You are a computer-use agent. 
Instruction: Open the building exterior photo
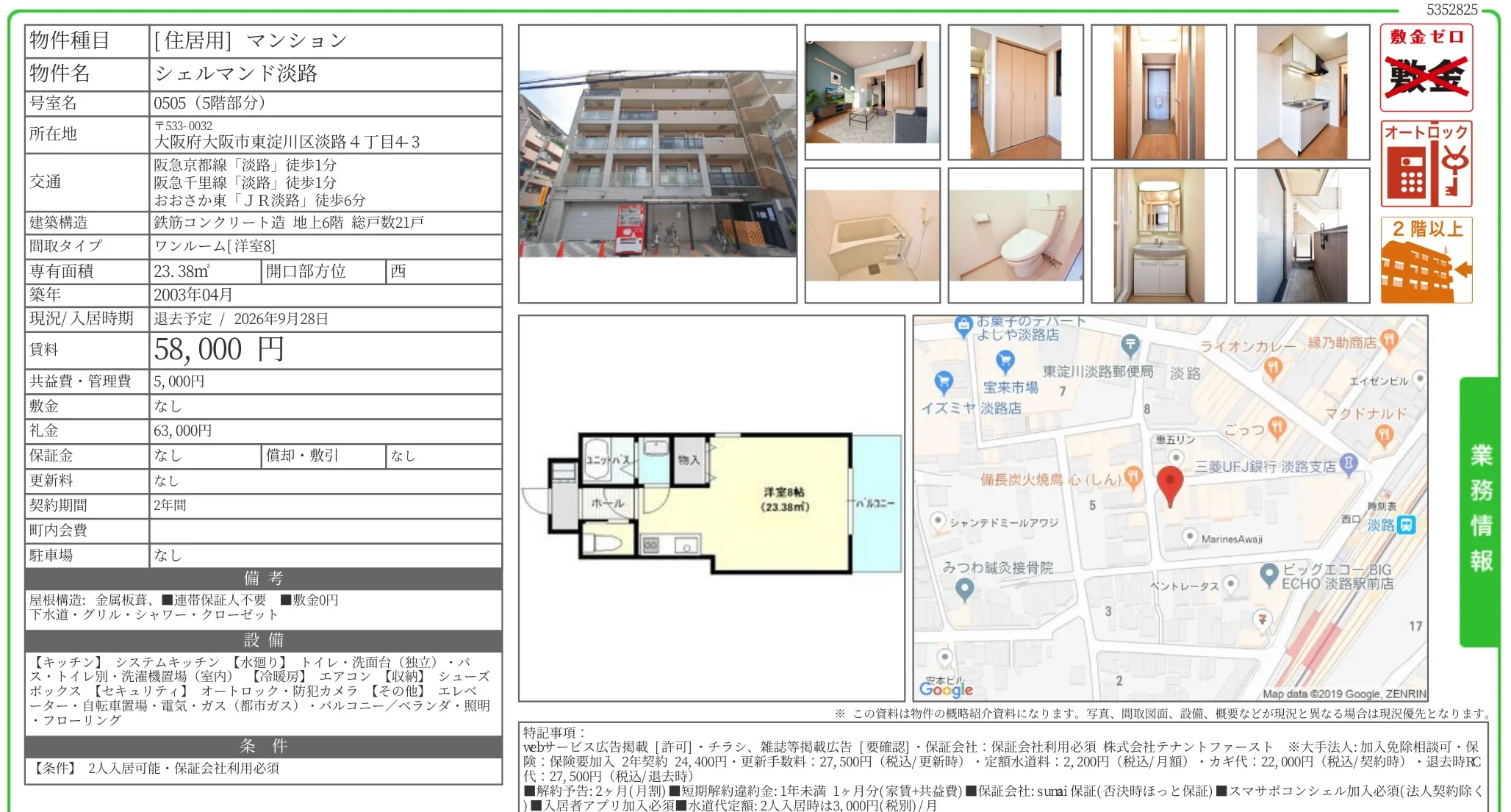[x=658, y=164]
